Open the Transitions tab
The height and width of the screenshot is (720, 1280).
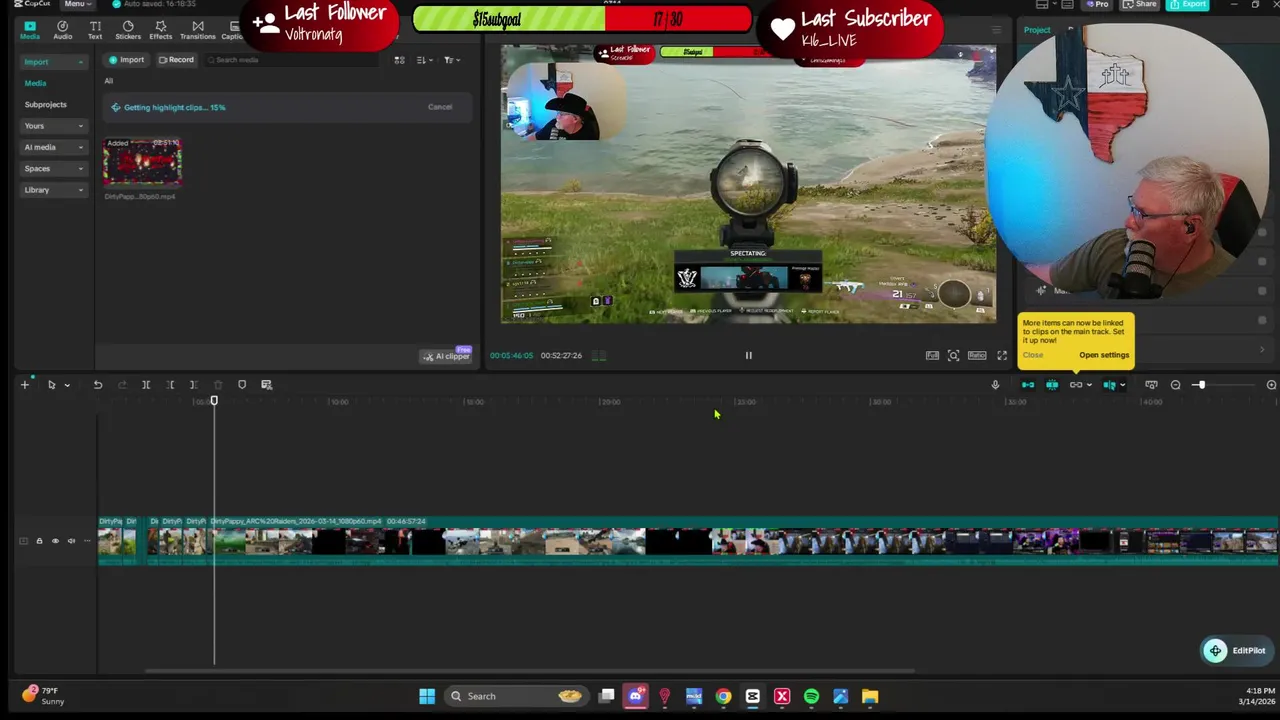(197, 30)
